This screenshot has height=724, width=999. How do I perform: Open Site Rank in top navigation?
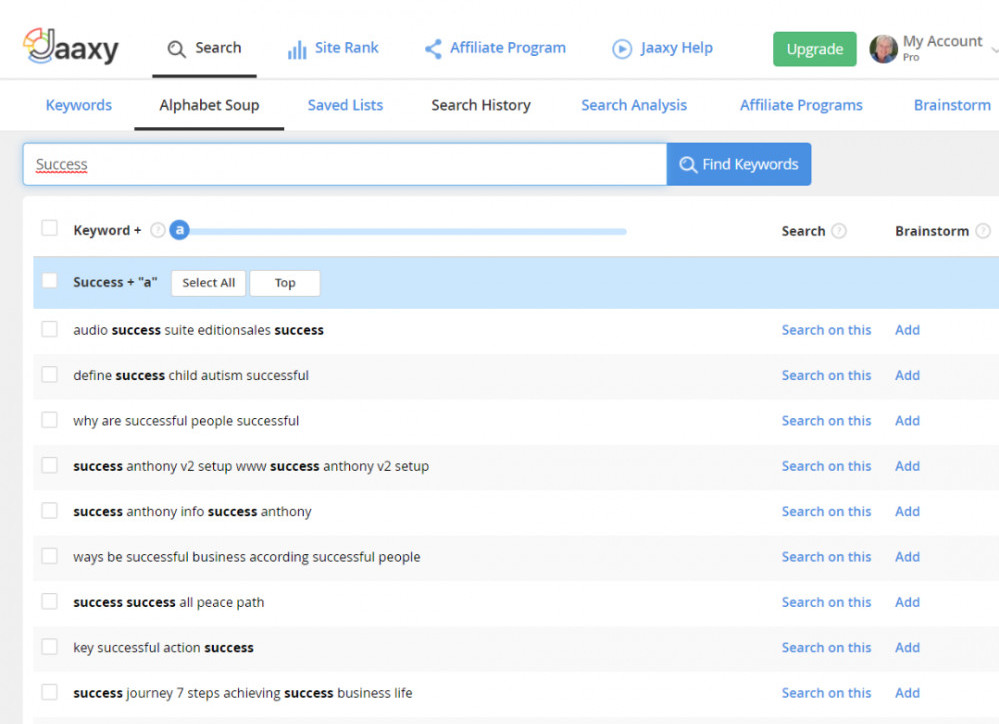pos(333,48)
